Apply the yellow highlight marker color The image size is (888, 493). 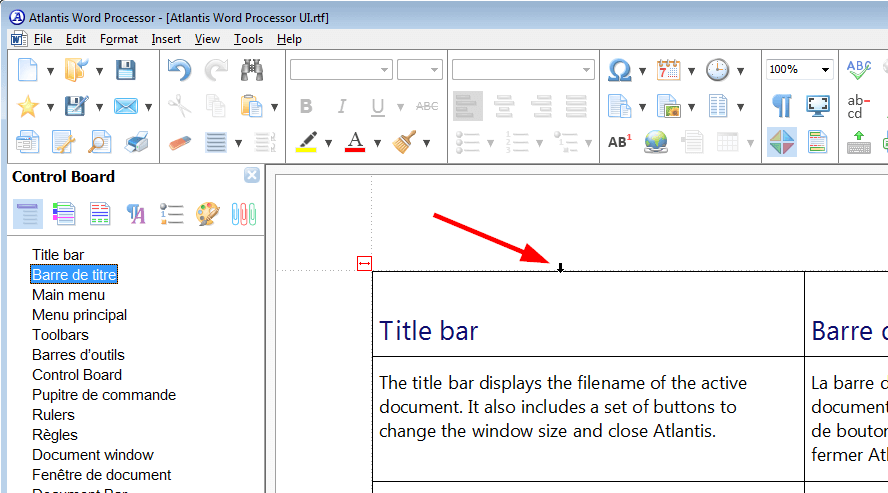coord(306,142)
